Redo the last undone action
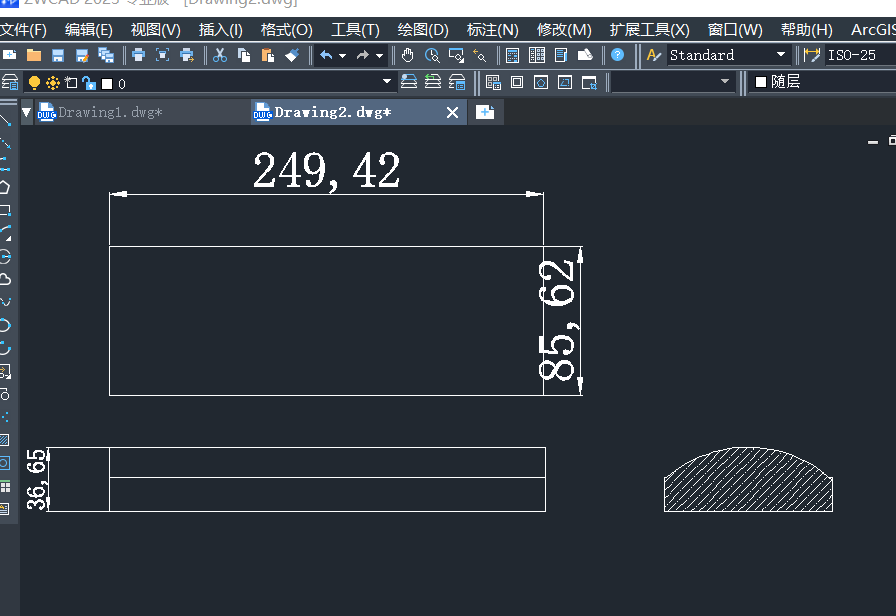Image resolution: width=896 pixels, height=616 pixels. [x=363, y=55]
